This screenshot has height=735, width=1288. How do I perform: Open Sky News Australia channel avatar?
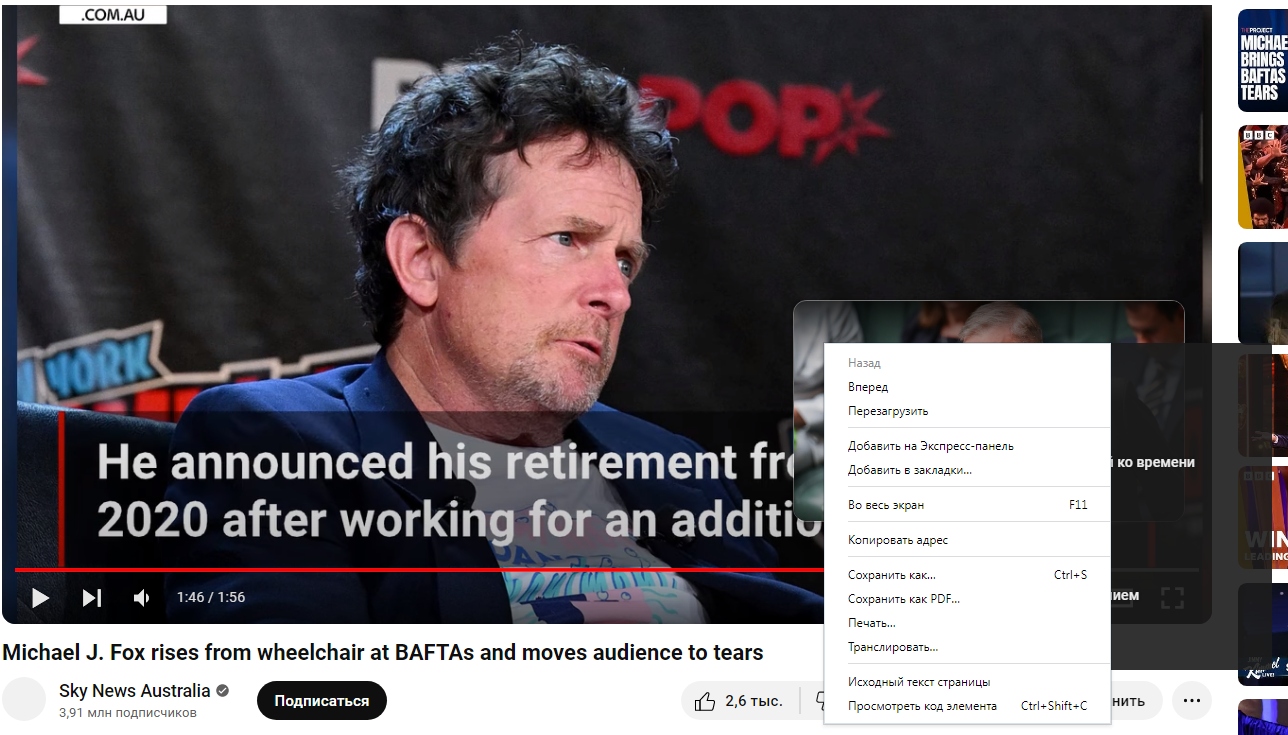(x=24, y=699)
